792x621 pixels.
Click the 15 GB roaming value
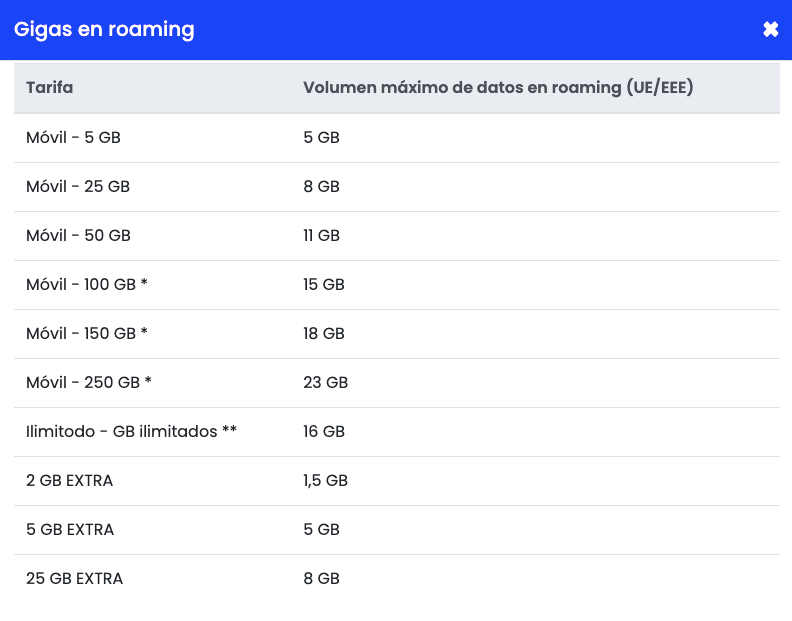[x=324, y=285]
